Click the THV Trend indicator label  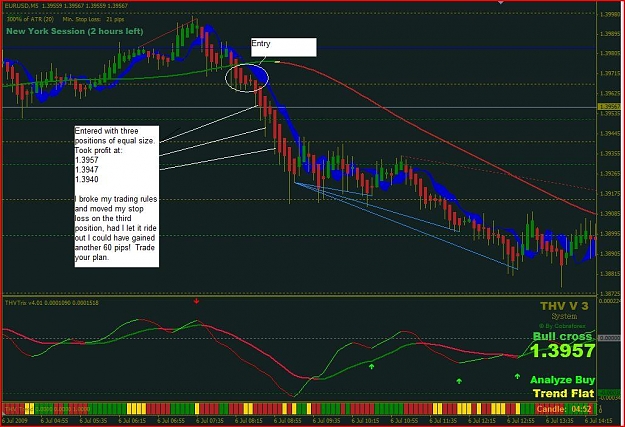(48, 409)
